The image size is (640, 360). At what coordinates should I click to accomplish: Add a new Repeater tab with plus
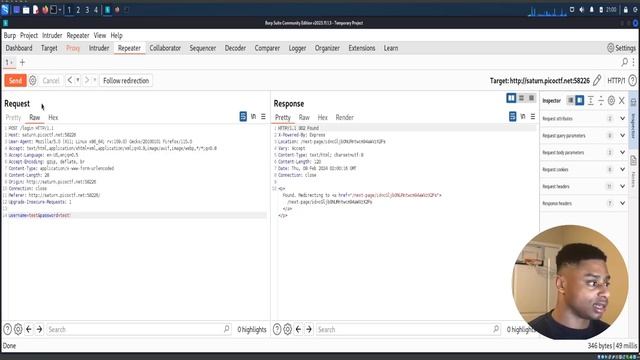point(22,62)
